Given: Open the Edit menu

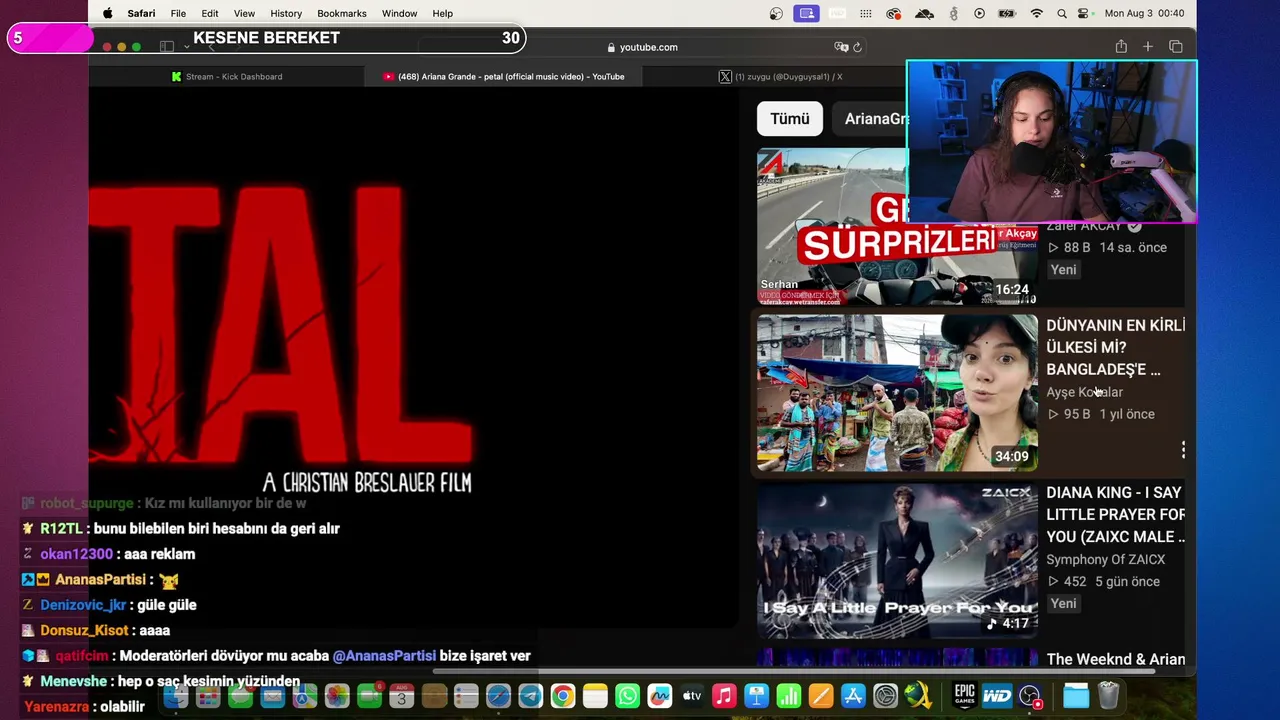Looking at the screenshot, I should pyautogui.click(x=210, y=13).
